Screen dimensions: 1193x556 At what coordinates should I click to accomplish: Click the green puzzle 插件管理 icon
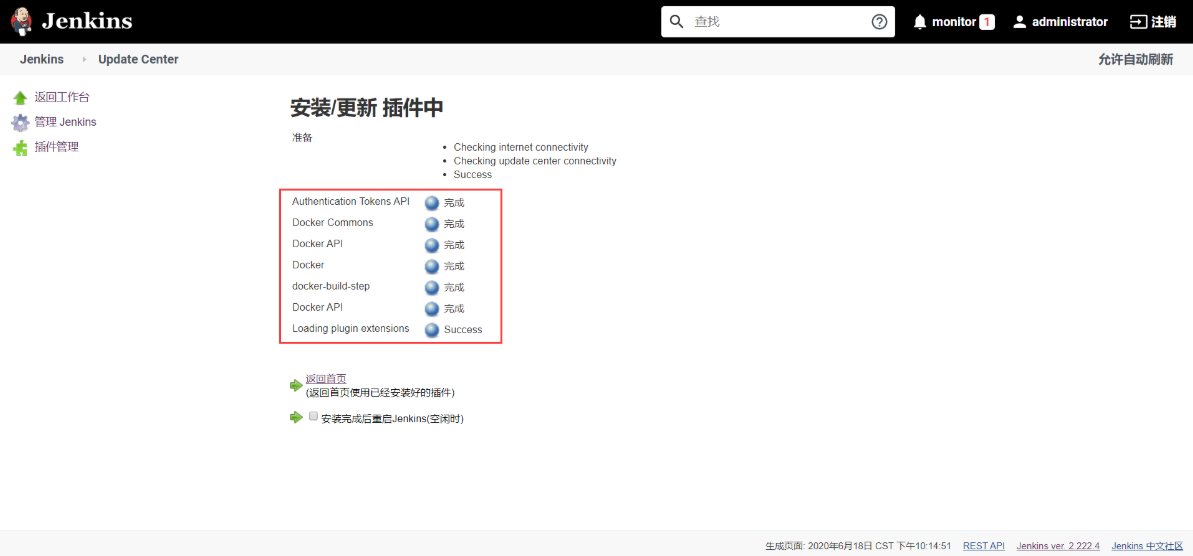point(21,148)
